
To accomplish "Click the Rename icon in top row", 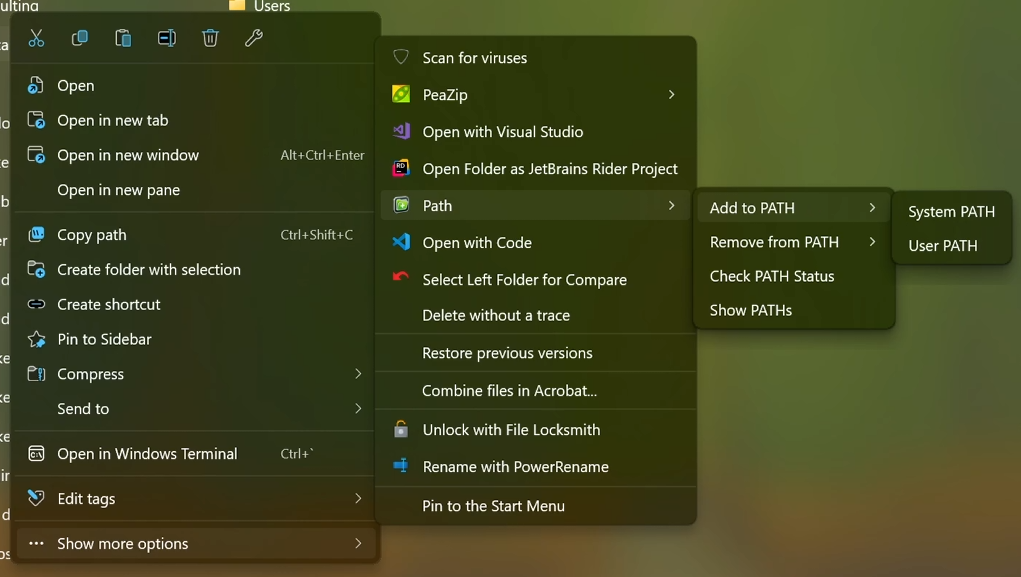I will (x=167, y=38).
